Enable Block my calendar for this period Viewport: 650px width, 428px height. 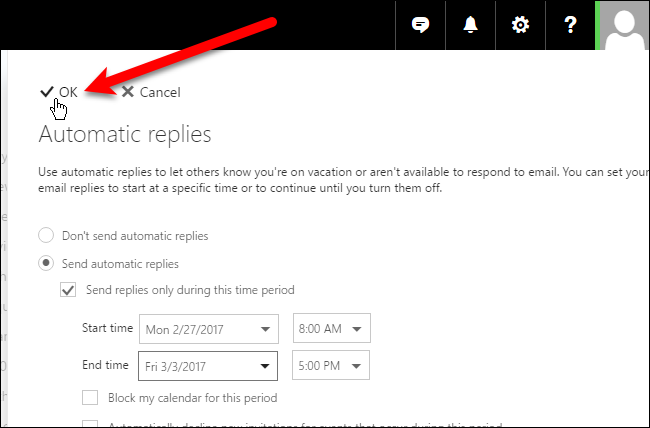pyautogui.click(x=90, y=397)
